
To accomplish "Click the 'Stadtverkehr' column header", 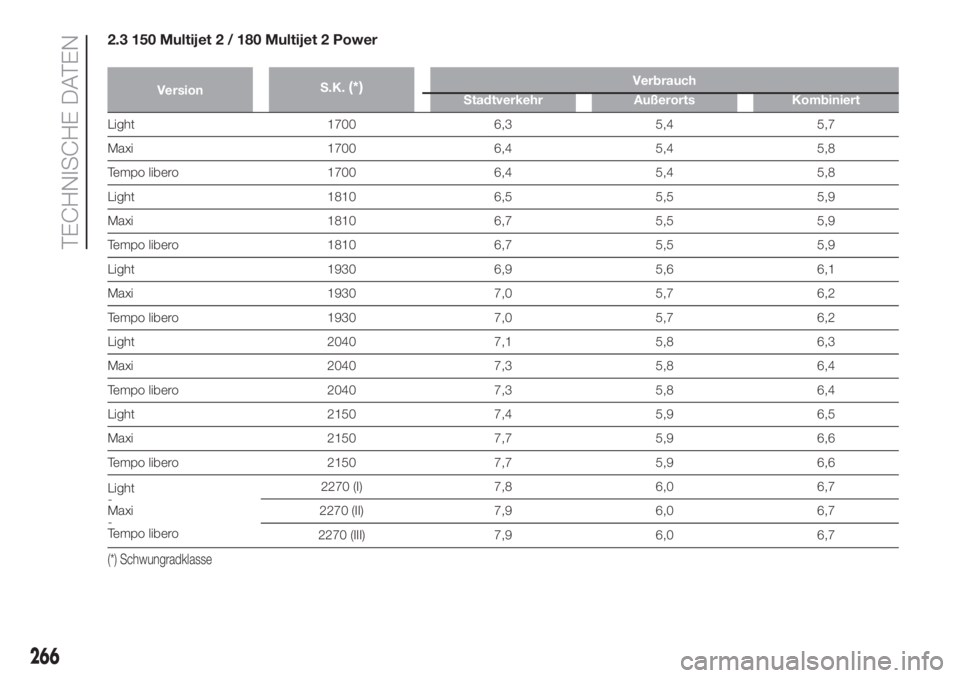I will (x=503, y=100).
